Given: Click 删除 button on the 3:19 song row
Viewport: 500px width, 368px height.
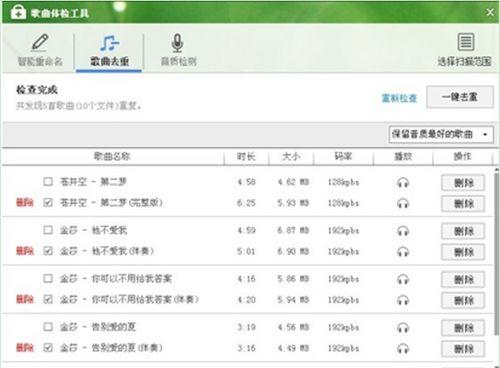Looking at the screenshot, I should point(463,328).
